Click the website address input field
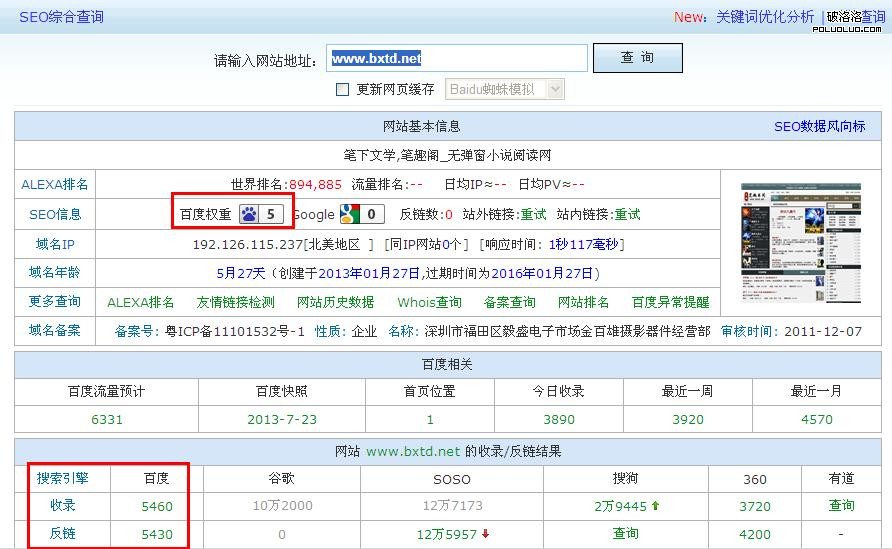892x549 pixels. pyautogui.click(x=457, y=58)
